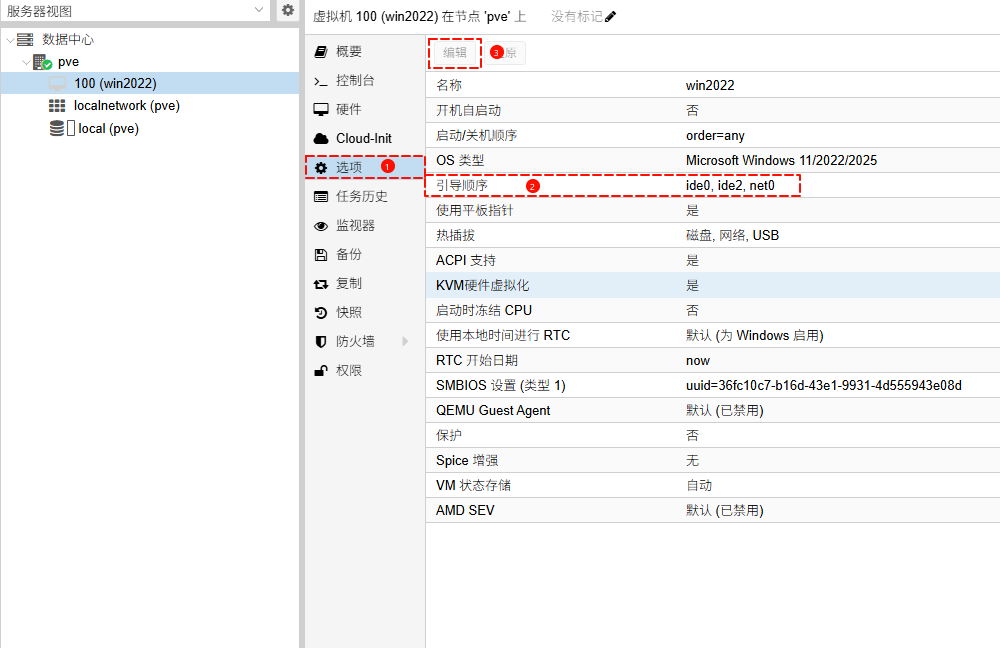1000x648 pixels.
Task: Open the 硬件 hardware panel
Action: coord(348,109)
